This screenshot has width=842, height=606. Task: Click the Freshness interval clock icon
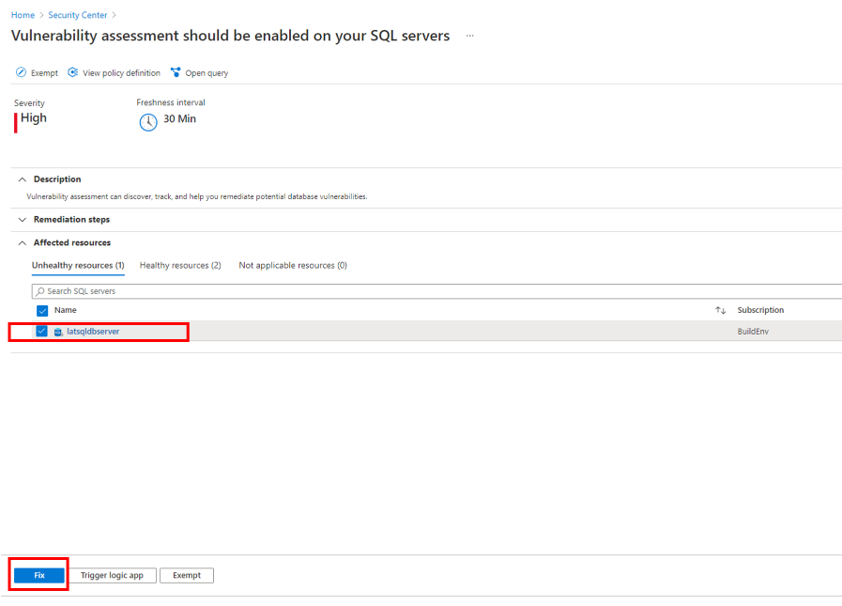pos(148,122)
